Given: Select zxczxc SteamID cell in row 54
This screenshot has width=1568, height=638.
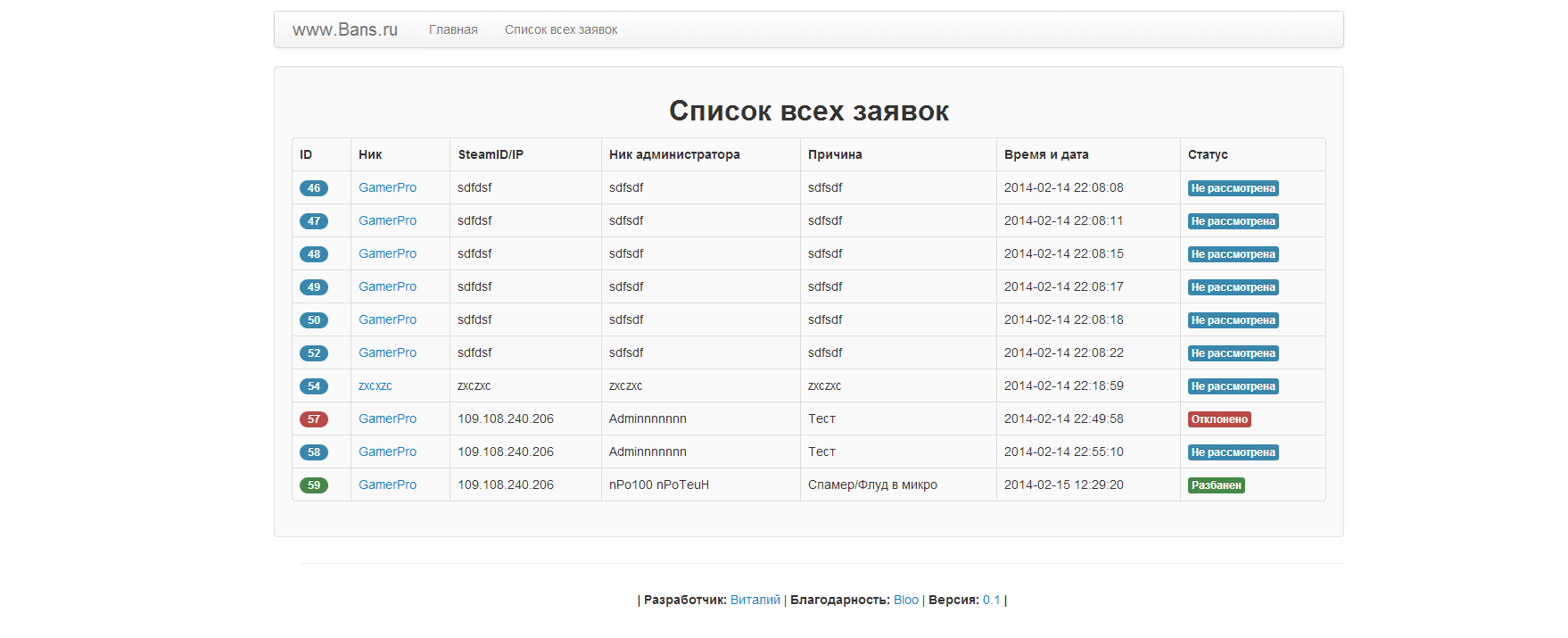Looking at the screenshot, I should [474, 385].
